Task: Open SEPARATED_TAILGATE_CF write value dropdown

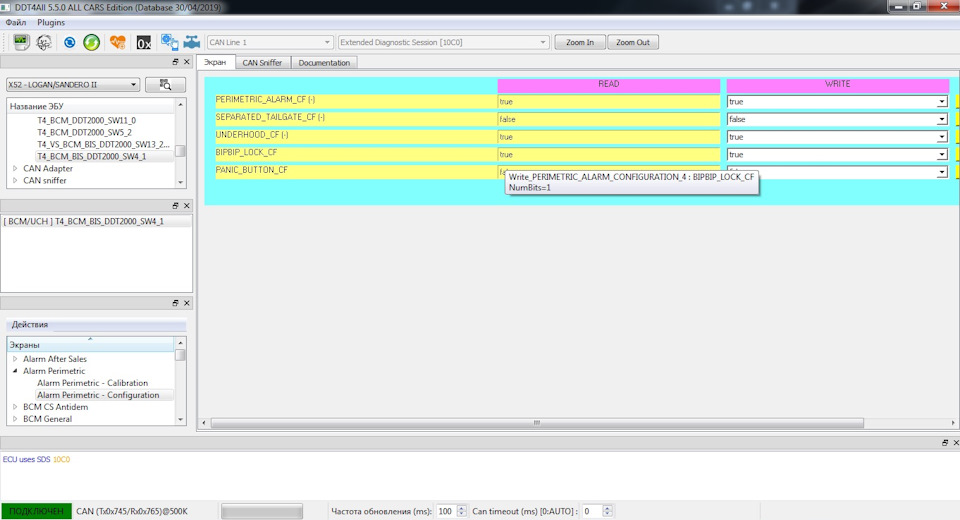Action: [941, 119]
